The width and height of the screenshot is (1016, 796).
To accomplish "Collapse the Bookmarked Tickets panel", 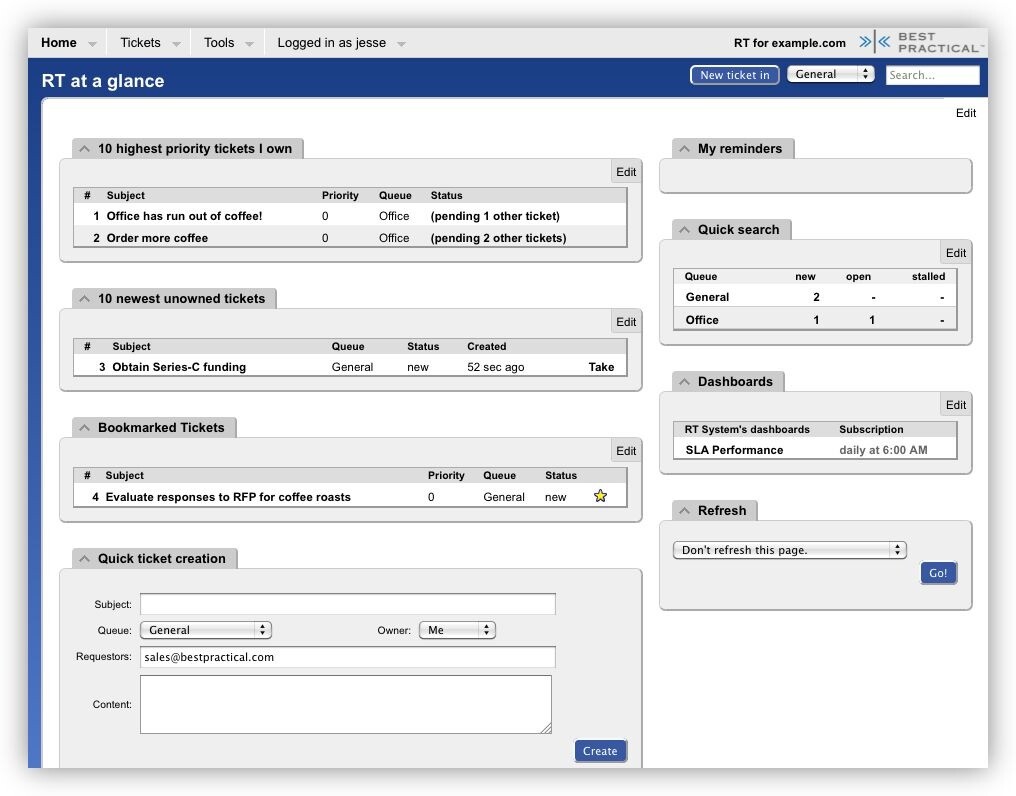I will pyautogui.click(x=85, y=428).
